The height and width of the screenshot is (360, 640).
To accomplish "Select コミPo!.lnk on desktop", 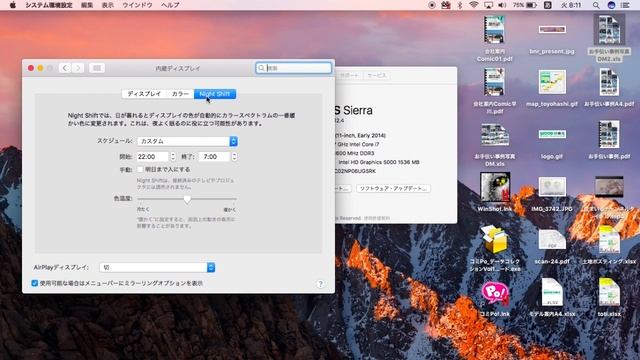I will [x=494, y=299].
